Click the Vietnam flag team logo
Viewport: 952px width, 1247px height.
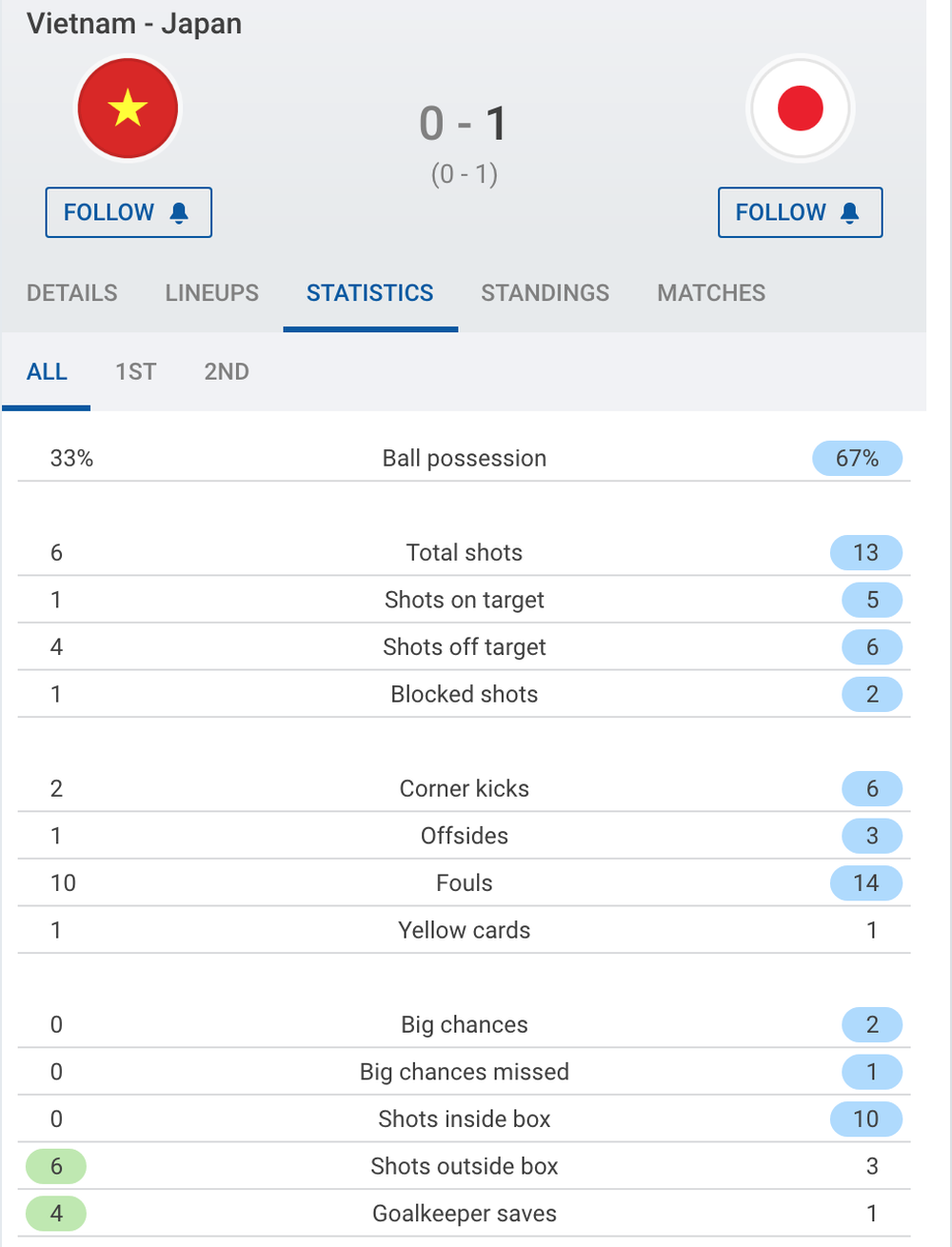point(128,108)
